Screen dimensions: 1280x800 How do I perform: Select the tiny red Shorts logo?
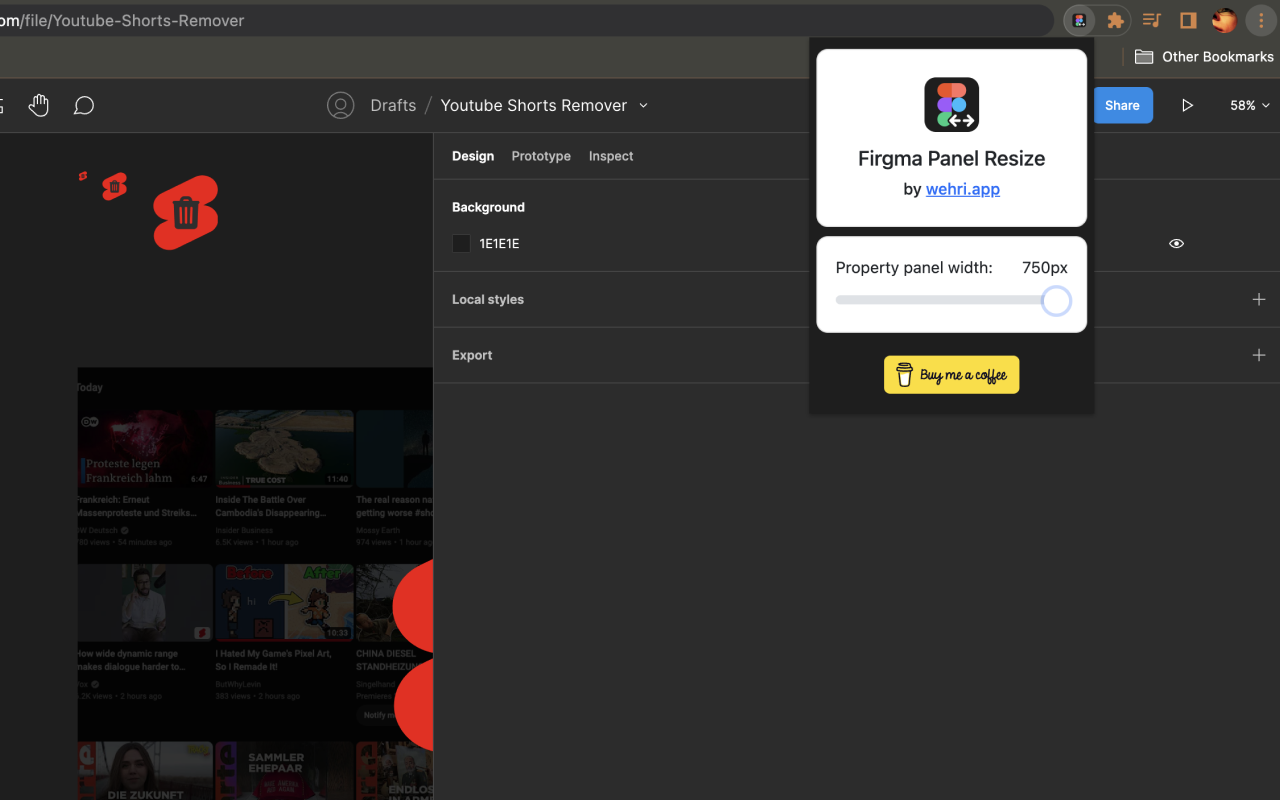[83, 176]
